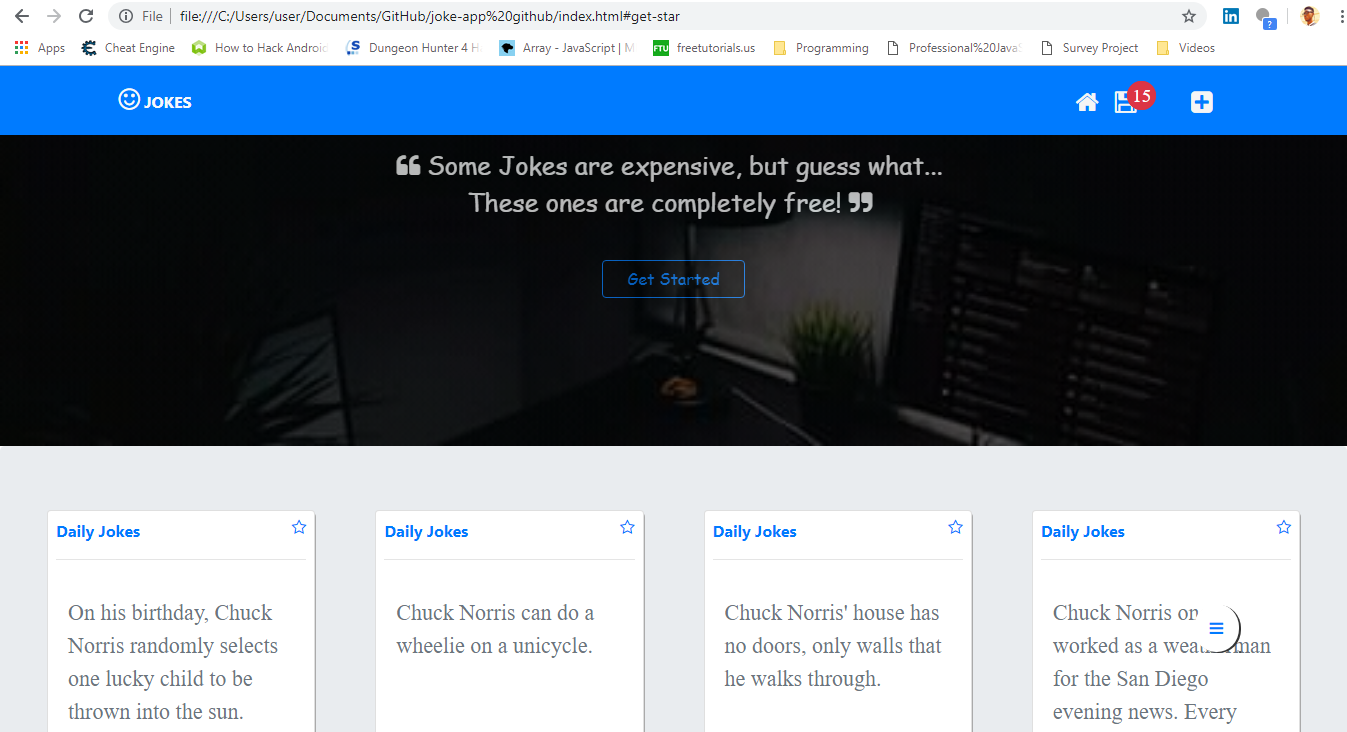This screenshot has width=1347, height=732.
Task: Open the Programming bookmarks folder
Action: (x=821, y=48)
